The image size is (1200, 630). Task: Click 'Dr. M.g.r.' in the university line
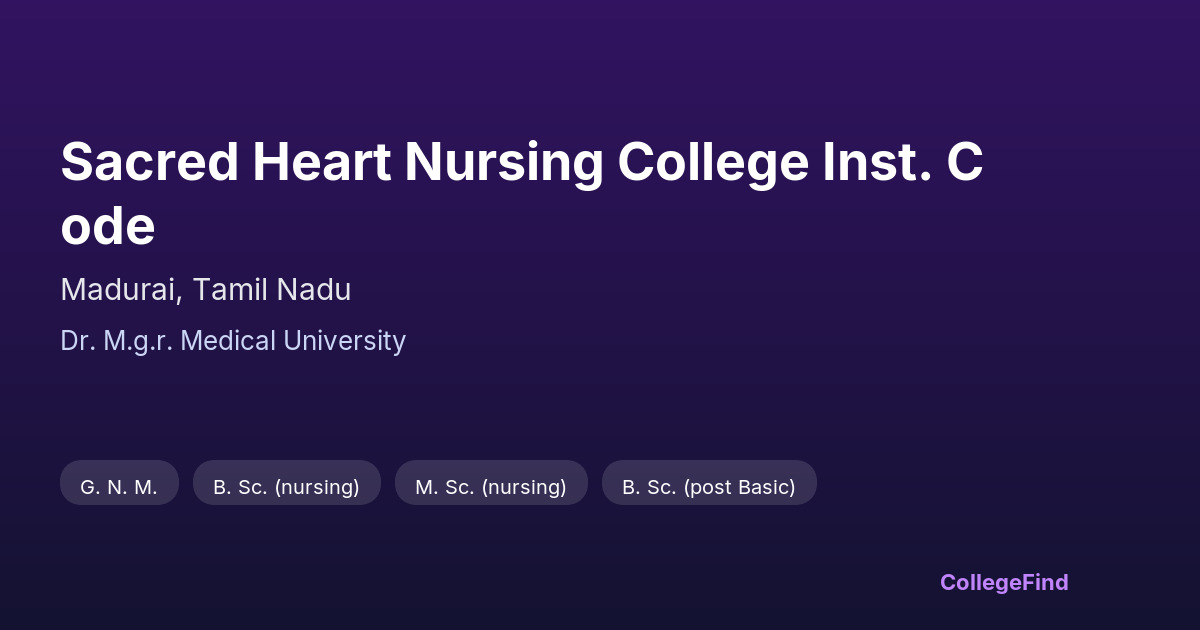point(117,341)
